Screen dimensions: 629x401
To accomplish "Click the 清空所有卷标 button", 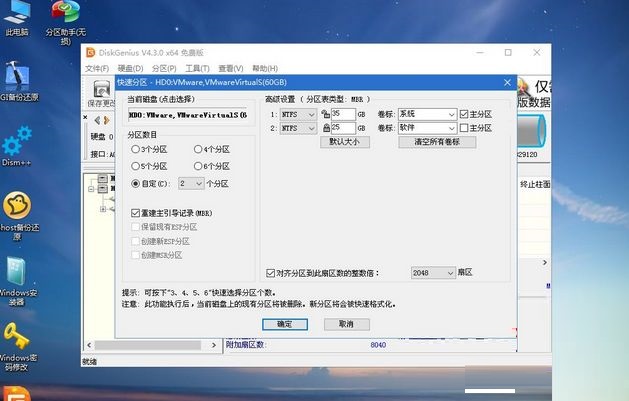I will point(437,142).
